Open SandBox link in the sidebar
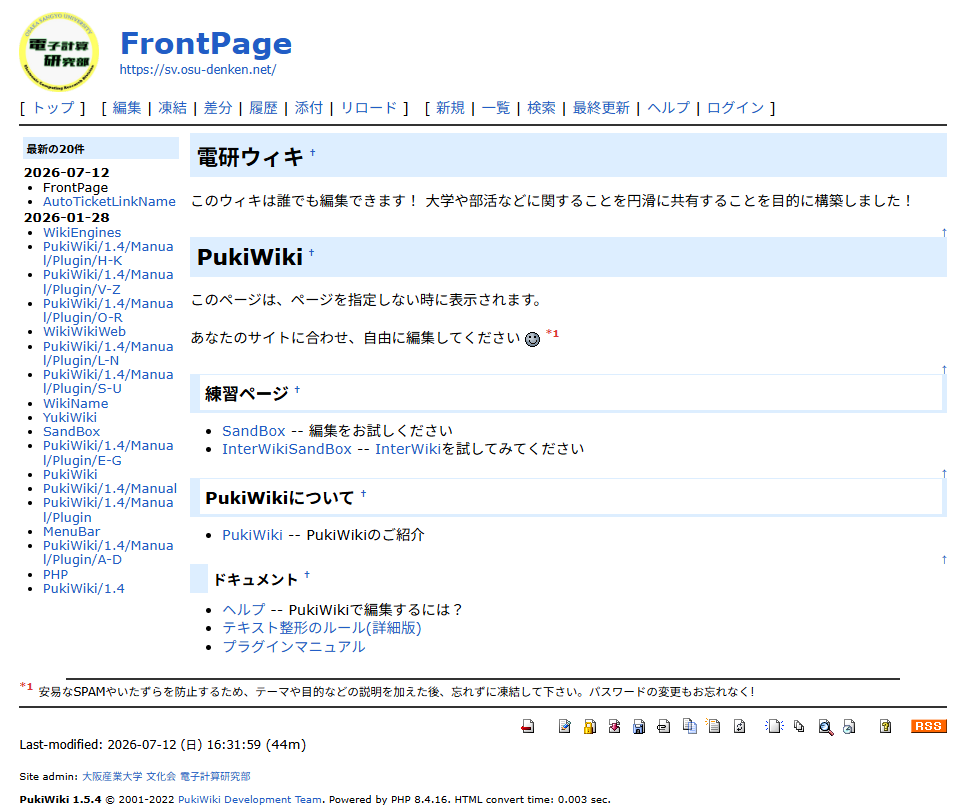962x805 pixels. point(71,431)
